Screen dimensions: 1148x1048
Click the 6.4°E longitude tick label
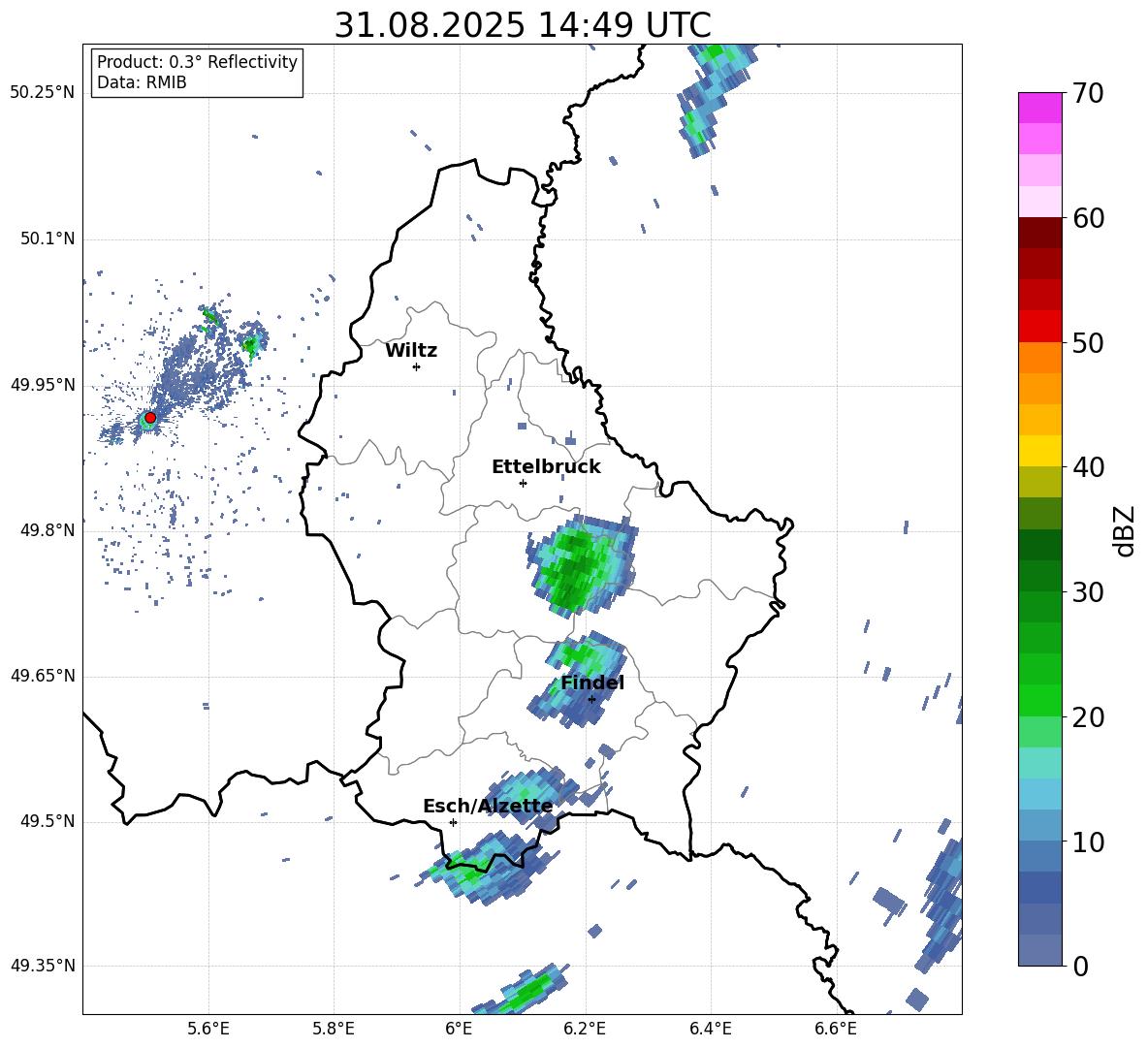pos(711,1029)
